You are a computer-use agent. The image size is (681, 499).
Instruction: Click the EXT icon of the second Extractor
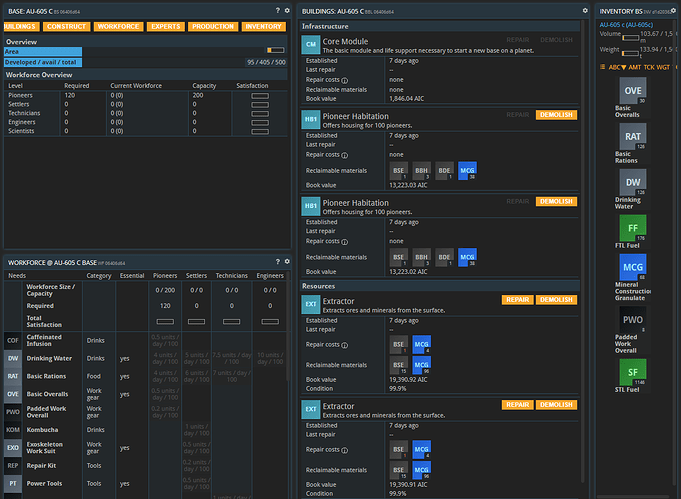point(311,409)
